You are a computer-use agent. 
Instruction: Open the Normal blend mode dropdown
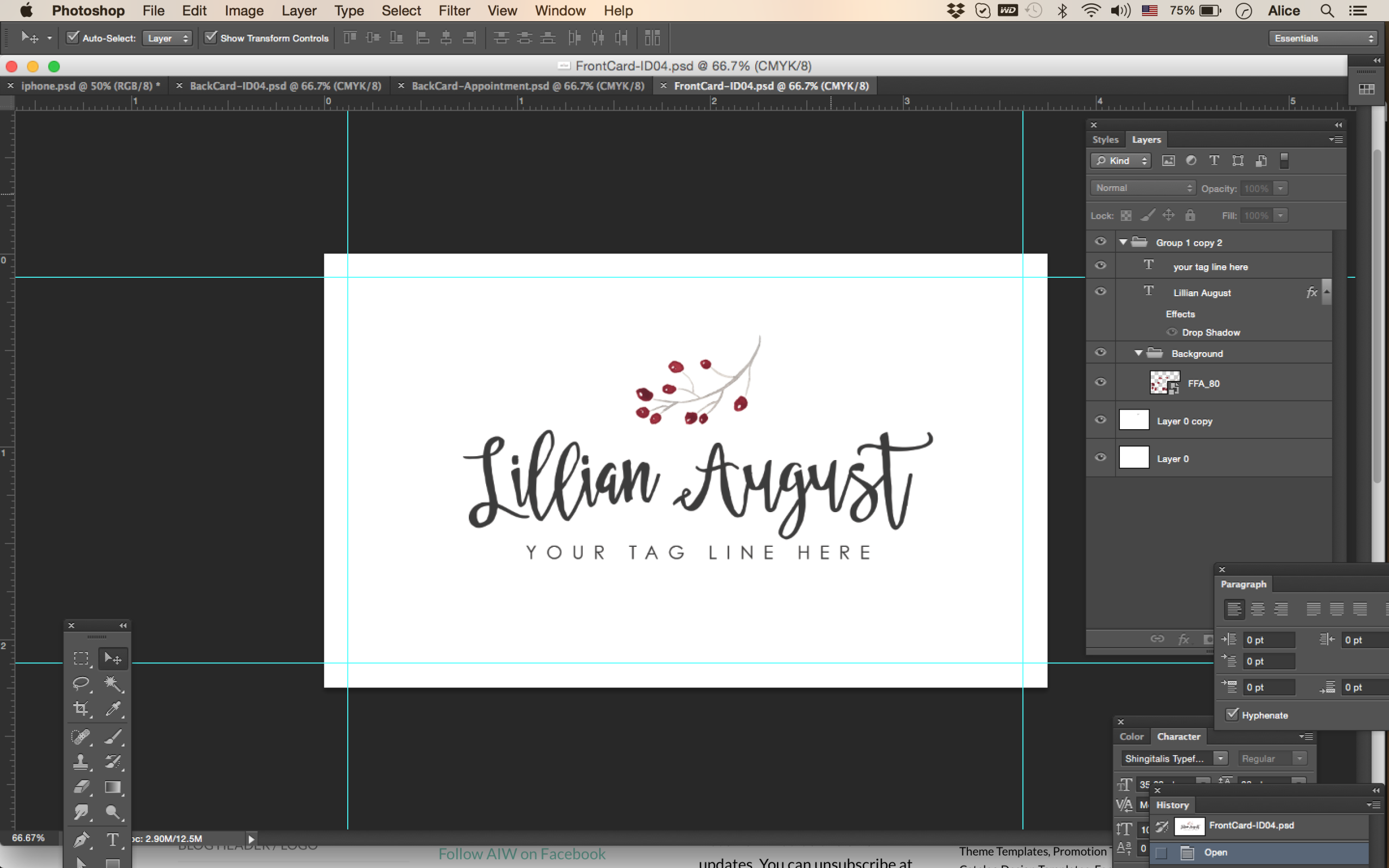point(1142,188)
